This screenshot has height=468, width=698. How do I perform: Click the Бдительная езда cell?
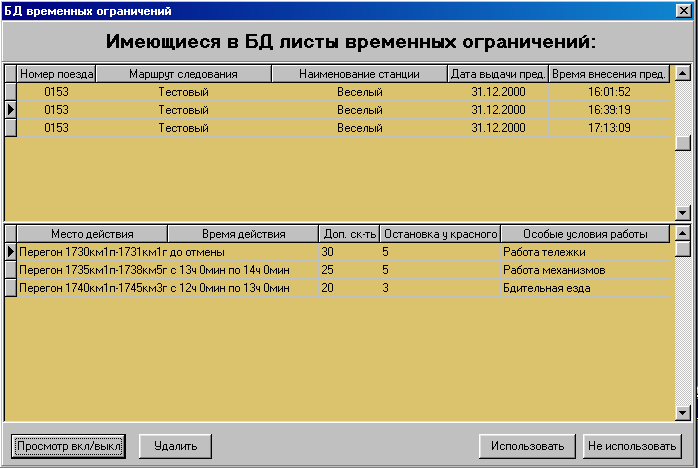click(x=585, y=288)
